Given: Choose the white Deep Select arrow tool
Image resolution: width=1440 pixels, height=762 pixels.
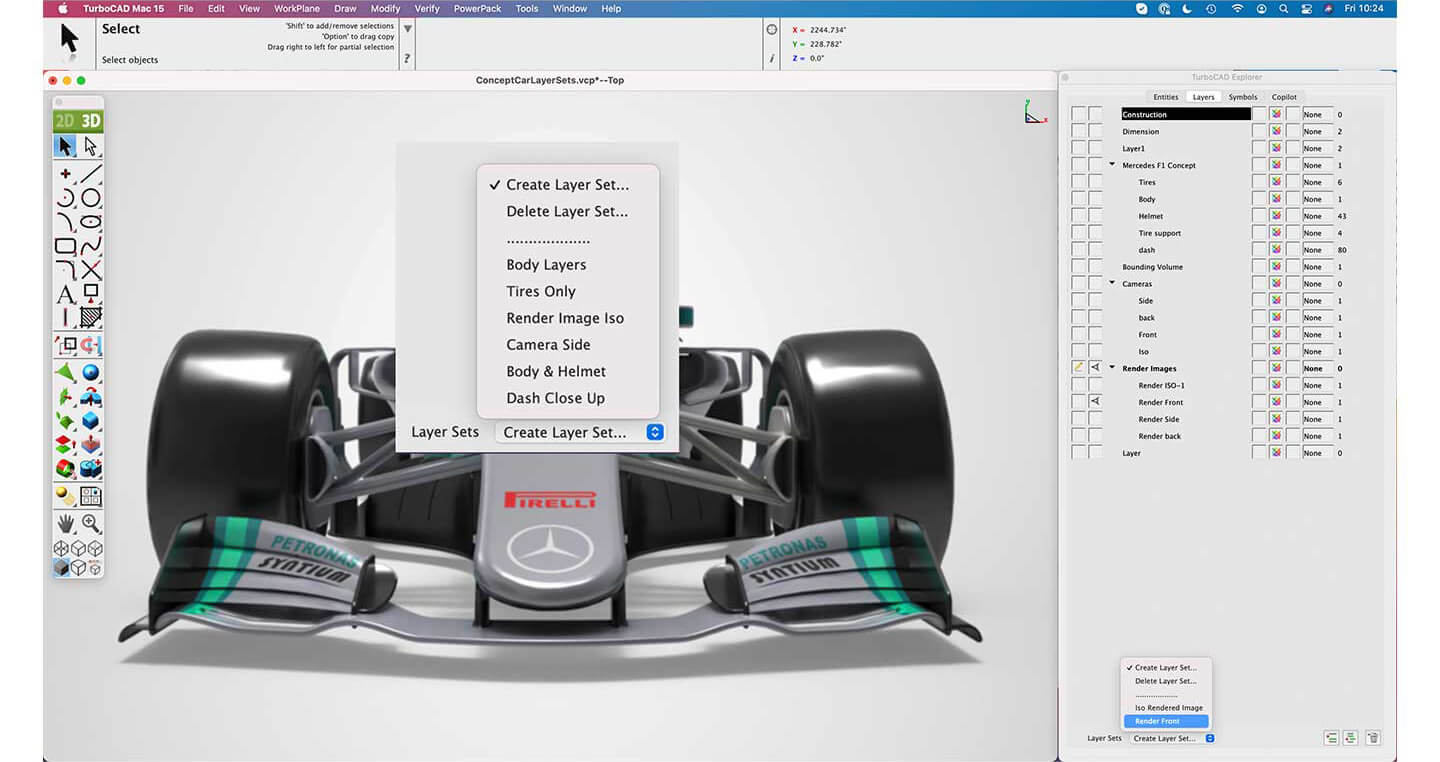Looking at the screenshot, I should [x=91, y=147].
